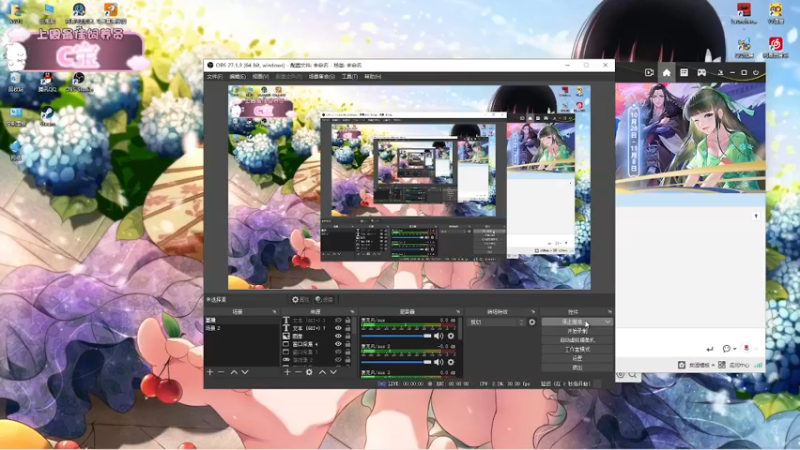Screen dimensions: 800x450
Task: Click the download icon in right window toolbar
Action: click(x=720, y=72)
